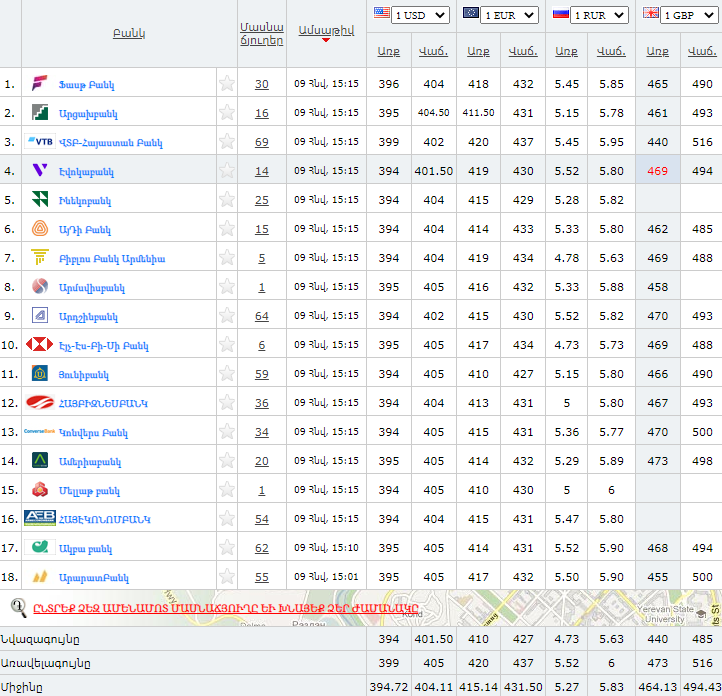Open the 1 GBP currency dropdown

click(689, 15)
